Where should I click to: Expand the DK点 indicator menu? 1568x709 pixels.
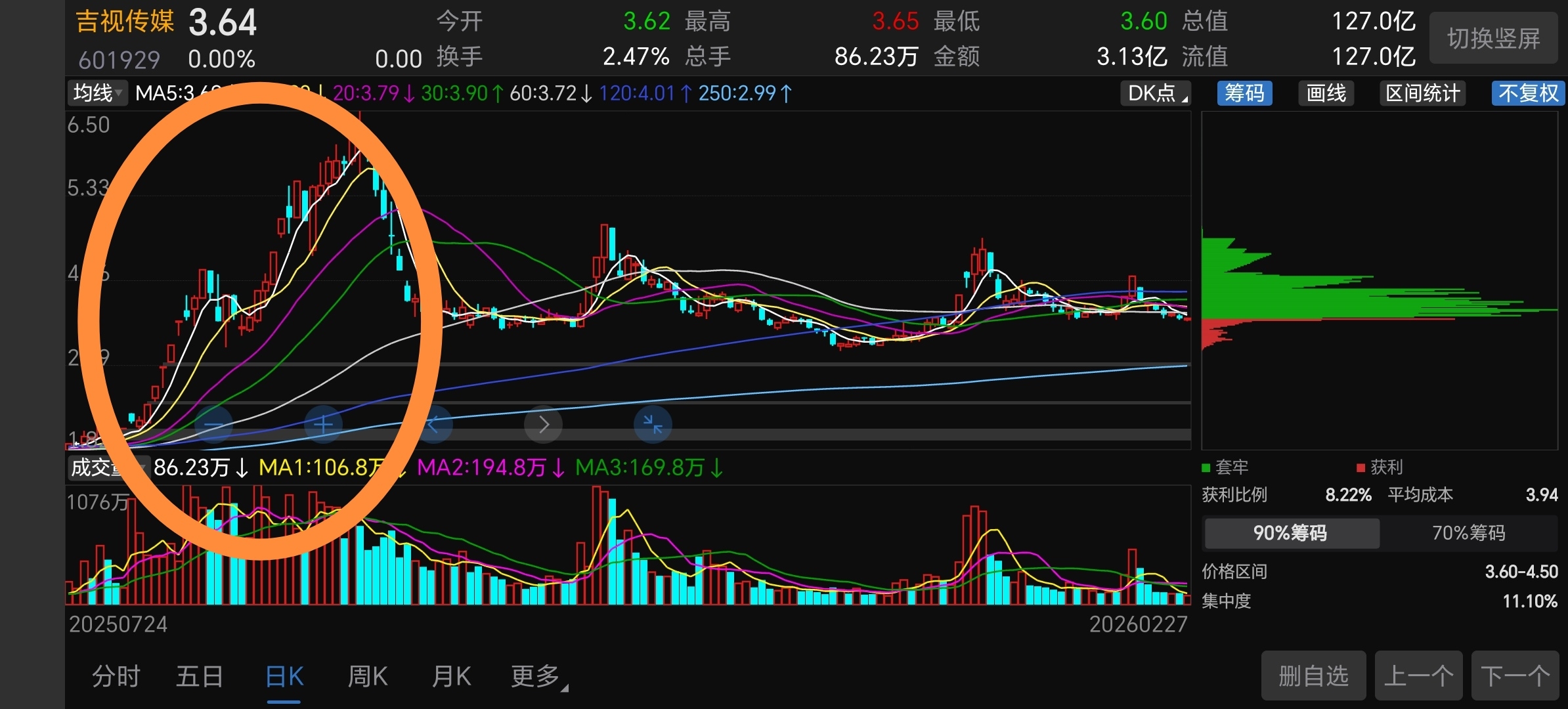coord(1156,93)
